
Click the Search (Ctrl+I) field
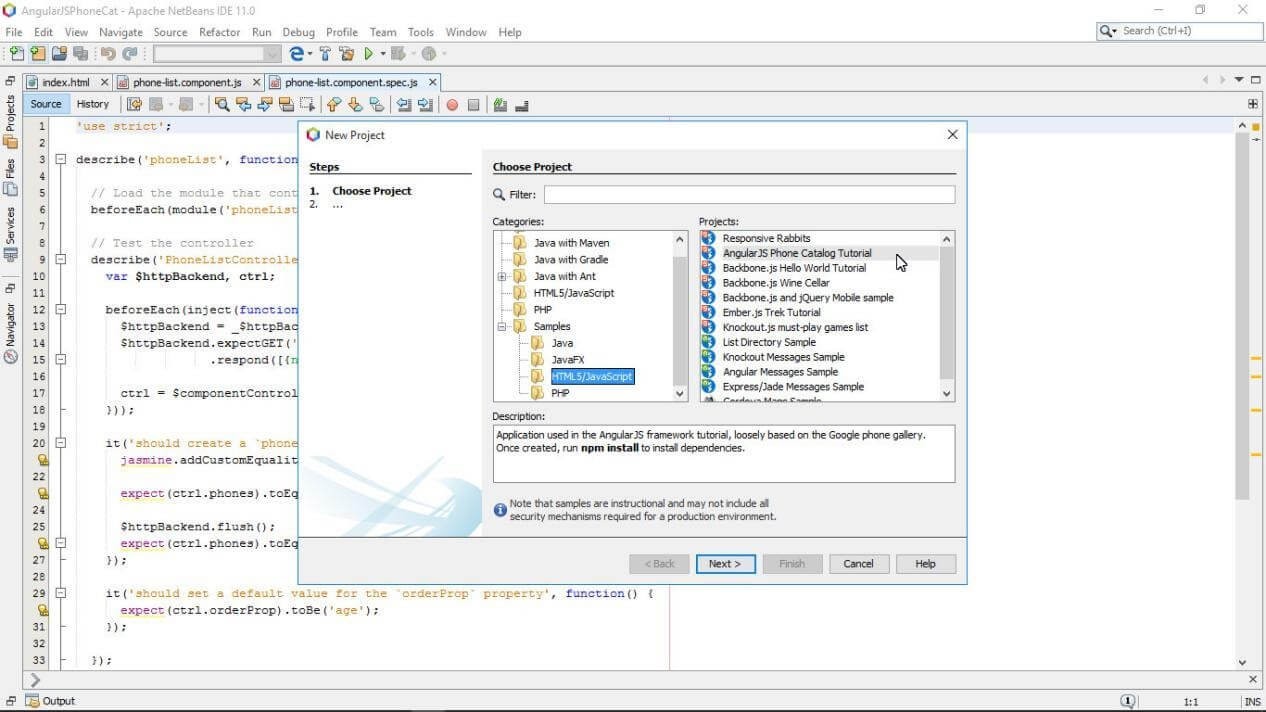point(1178,31)
